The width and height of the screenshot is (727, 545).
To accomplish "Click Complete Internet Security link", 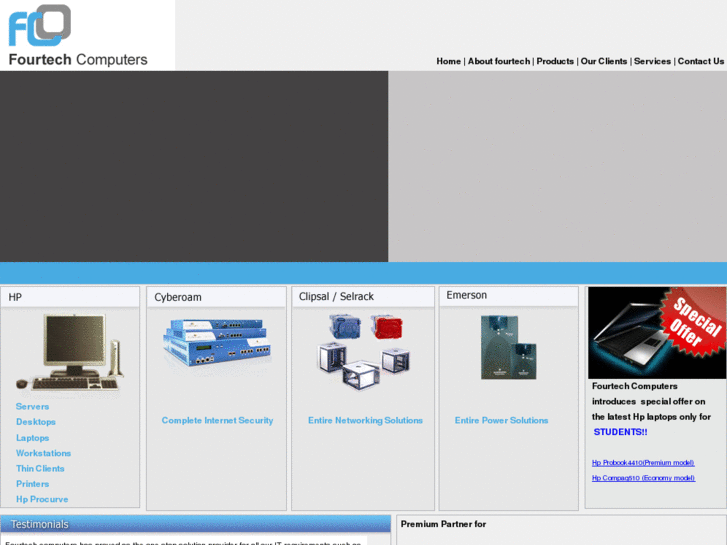I will coord(217,420).
